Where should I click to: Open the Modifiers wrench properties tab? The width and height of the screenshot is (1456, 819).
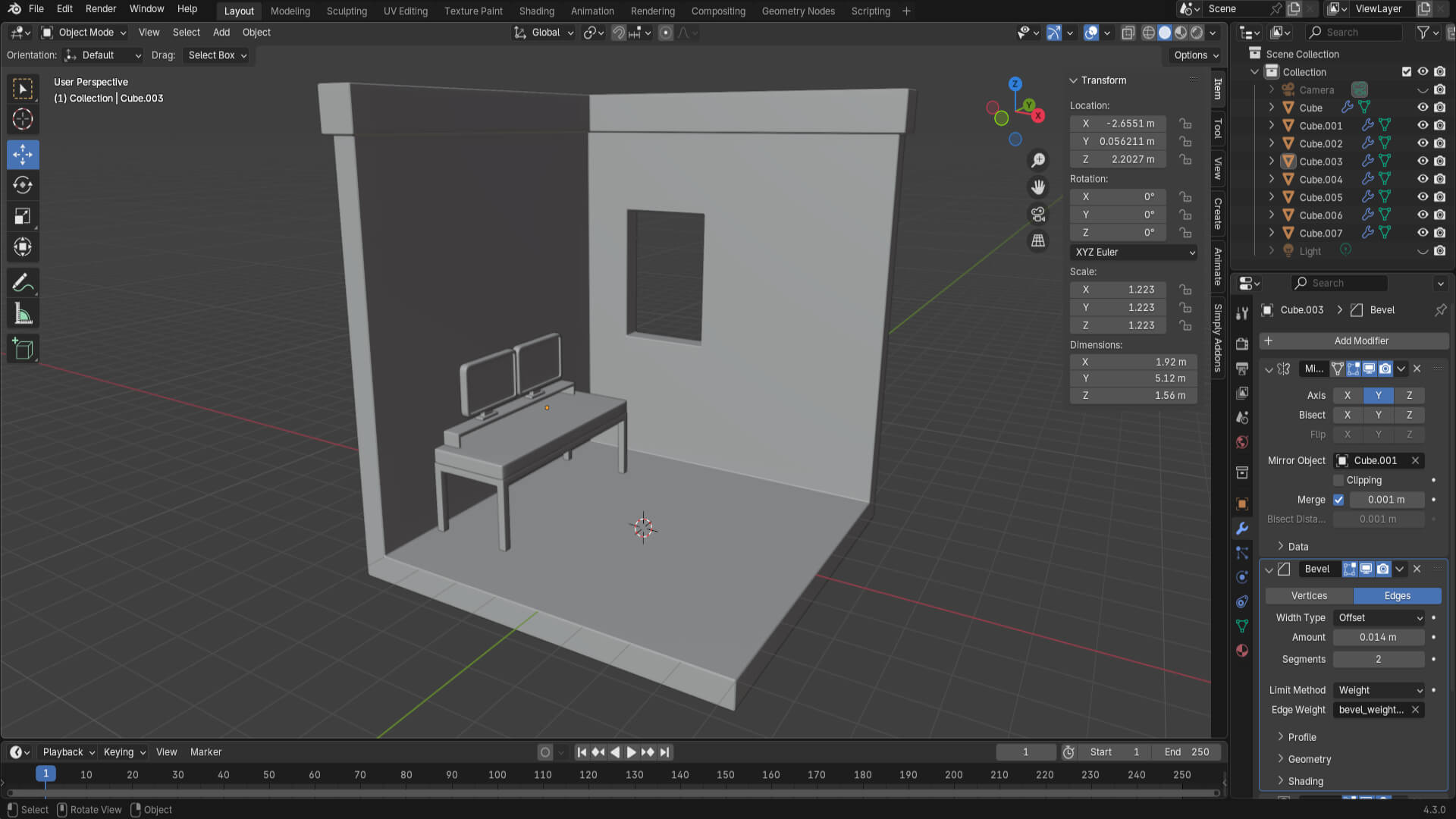[x=1241, y=528]
